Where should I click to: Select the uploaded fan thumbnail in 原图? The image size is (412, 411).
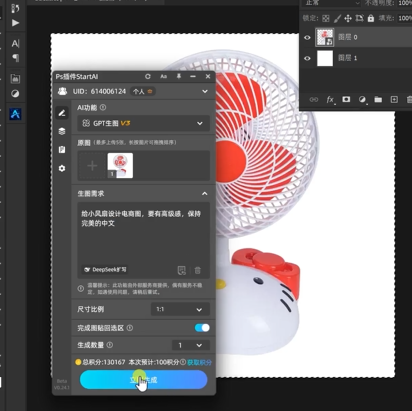click(x=120, y=166)
